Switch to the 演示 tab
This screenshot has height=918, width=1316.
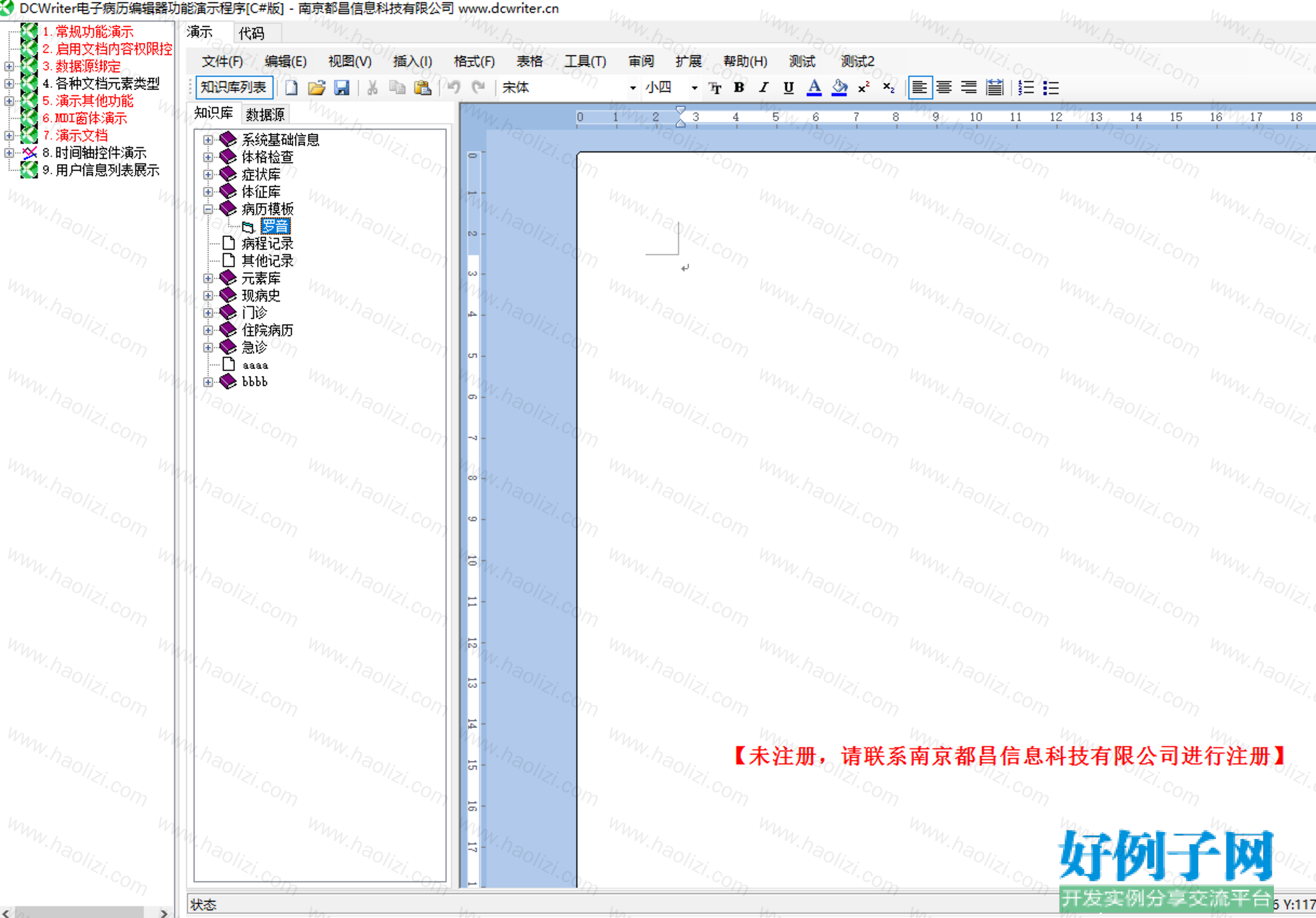click(x=200, y=32)
